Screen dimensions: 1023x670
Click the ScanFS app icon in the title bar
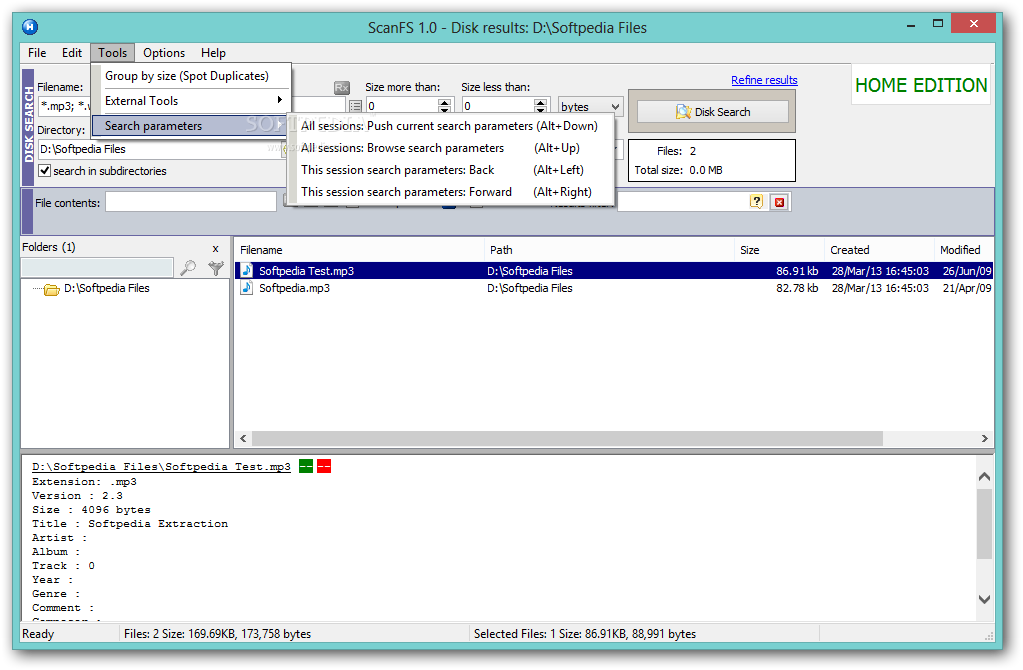click(30, 27)
